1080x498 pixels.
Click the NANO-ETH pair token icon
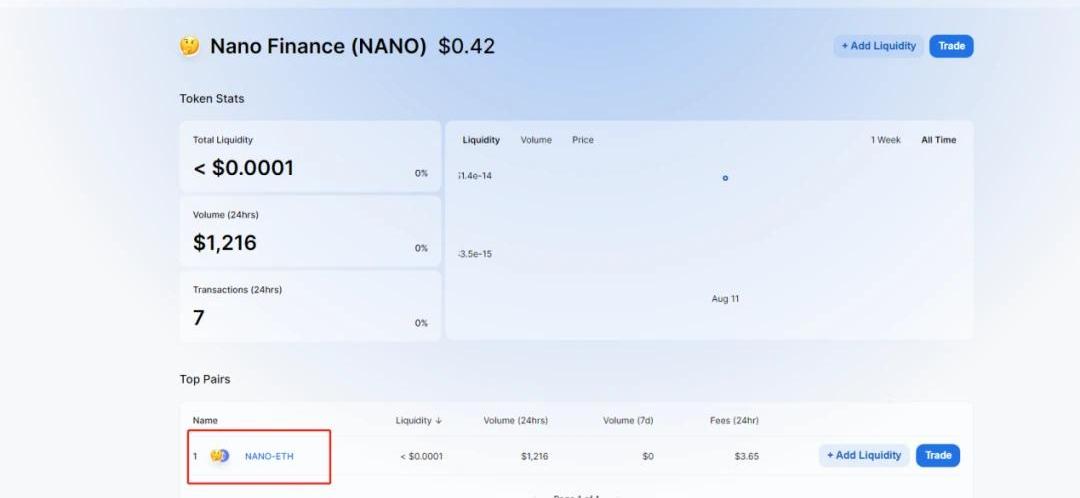click(219, 456)
